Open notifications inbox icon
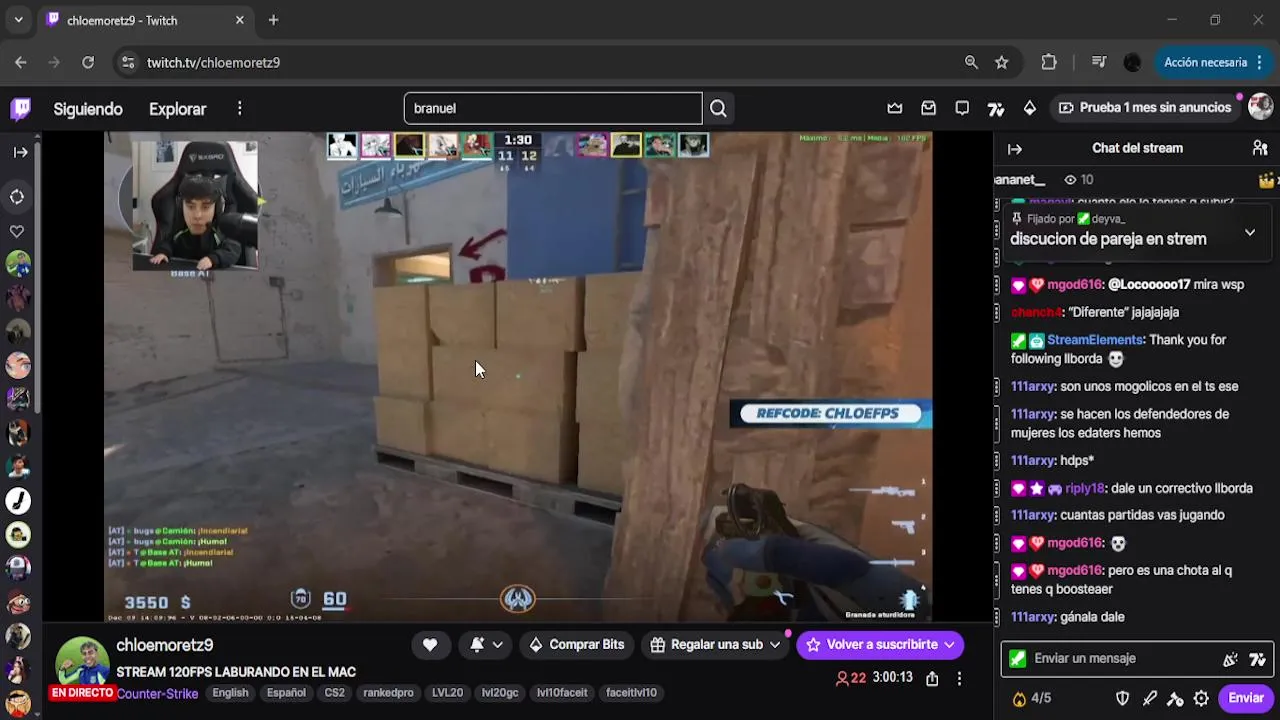The height and width of the screenshot is (720, 1280). coord(929,108)
